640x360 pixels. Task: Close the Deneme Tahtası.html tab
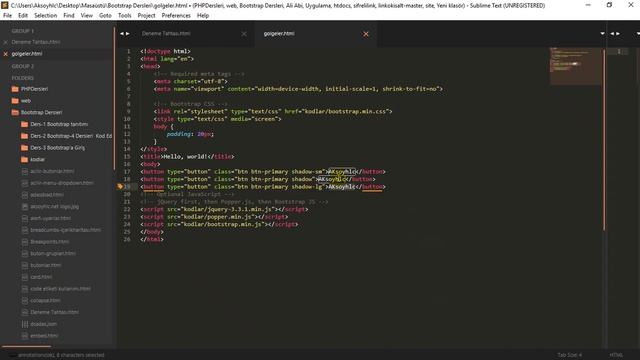click(x=244, y=34)
